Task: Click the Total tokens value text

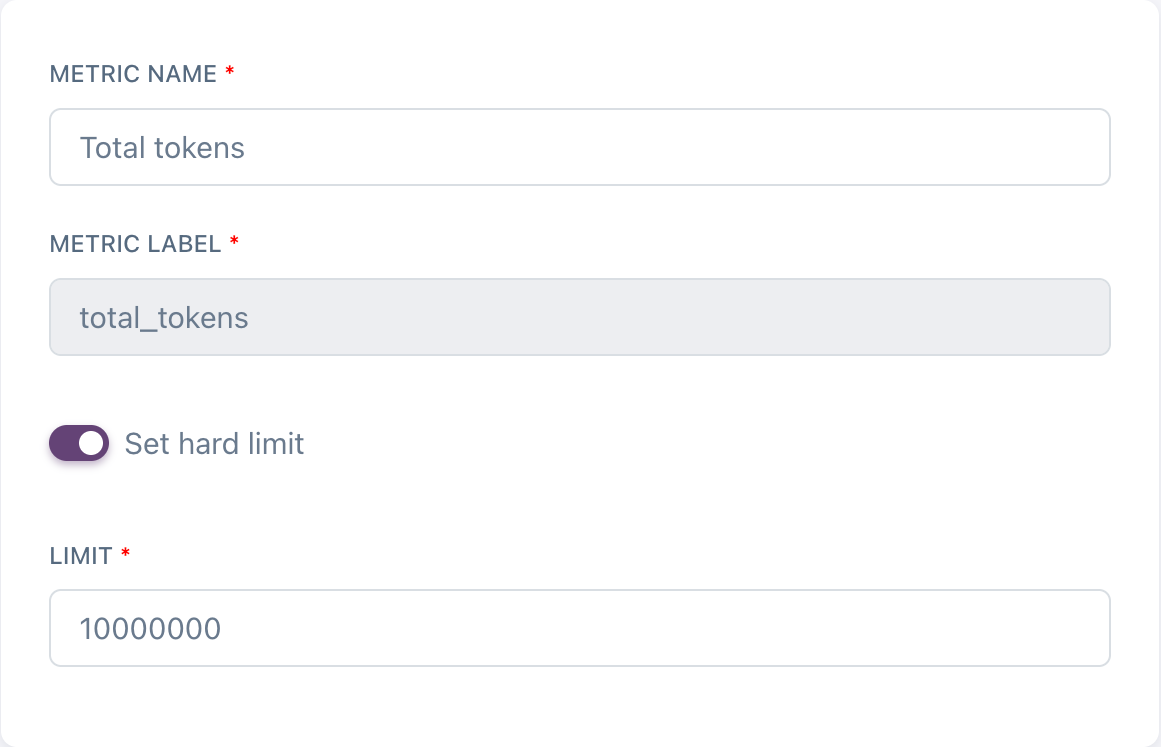Action: click(x=162, y=147)
